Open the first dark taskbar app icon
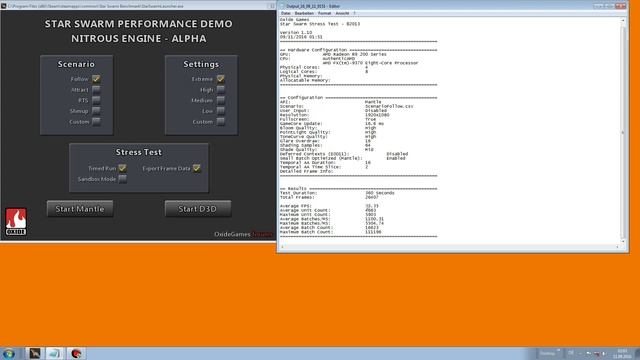 click(x=35, y=353)
